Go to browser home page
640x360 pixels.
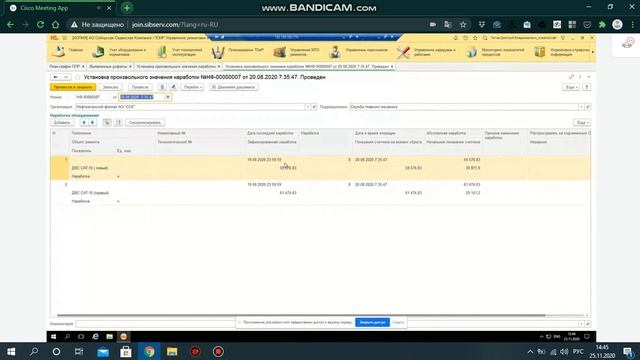click(56, 24)
